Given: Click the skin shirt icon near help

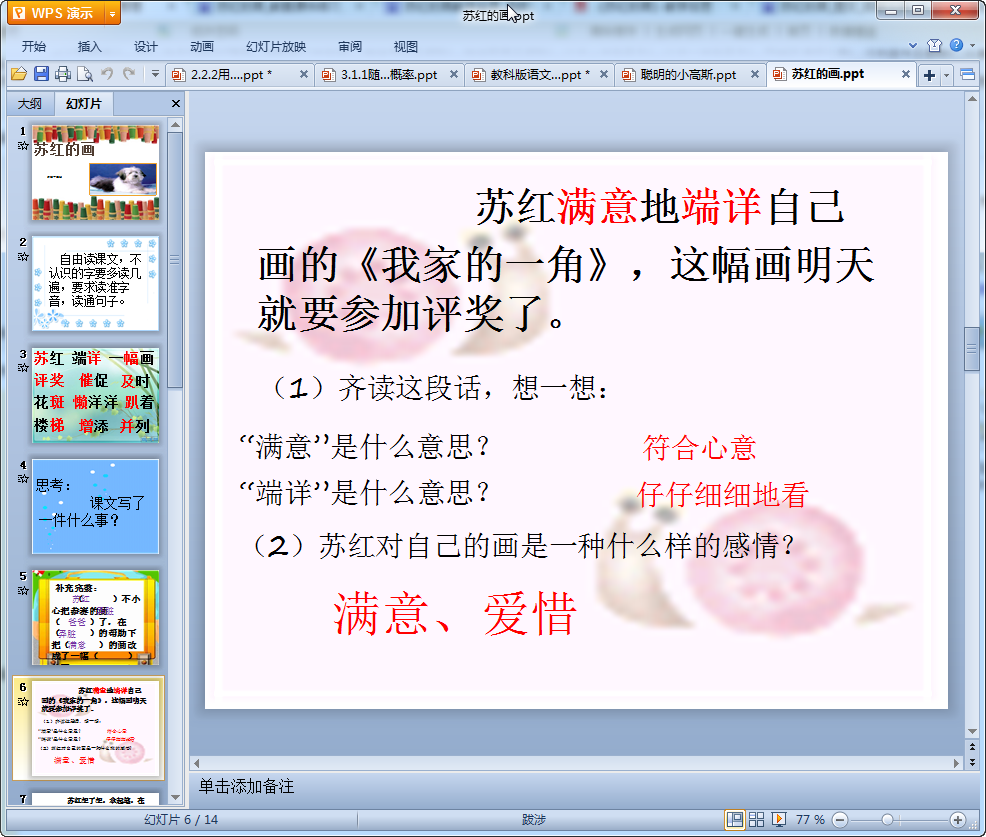Looking at the screenshot, I should (x=934, y=45).
